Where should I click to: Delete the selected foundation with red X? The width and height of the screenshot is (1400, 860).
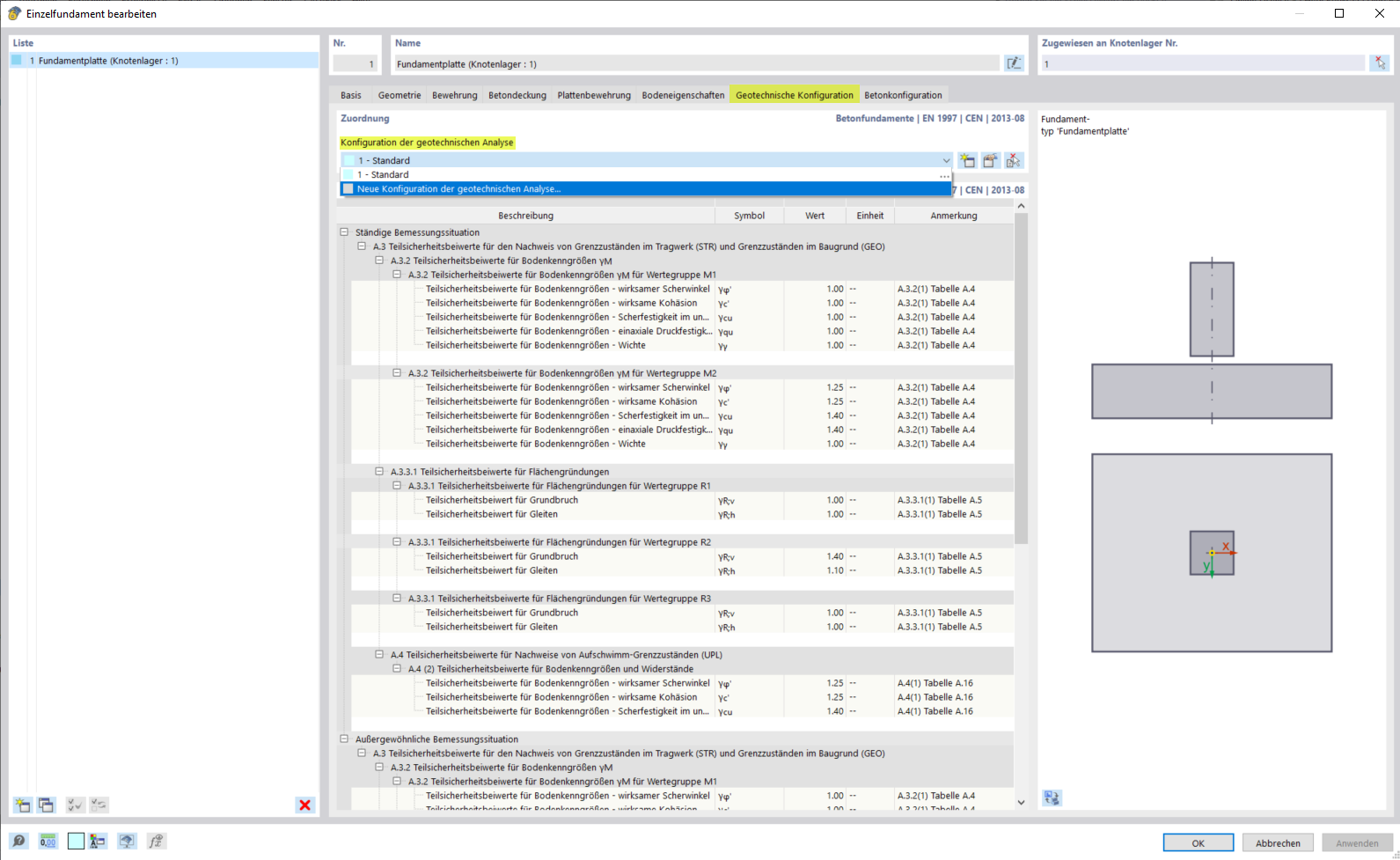click(x=304, y=805)
